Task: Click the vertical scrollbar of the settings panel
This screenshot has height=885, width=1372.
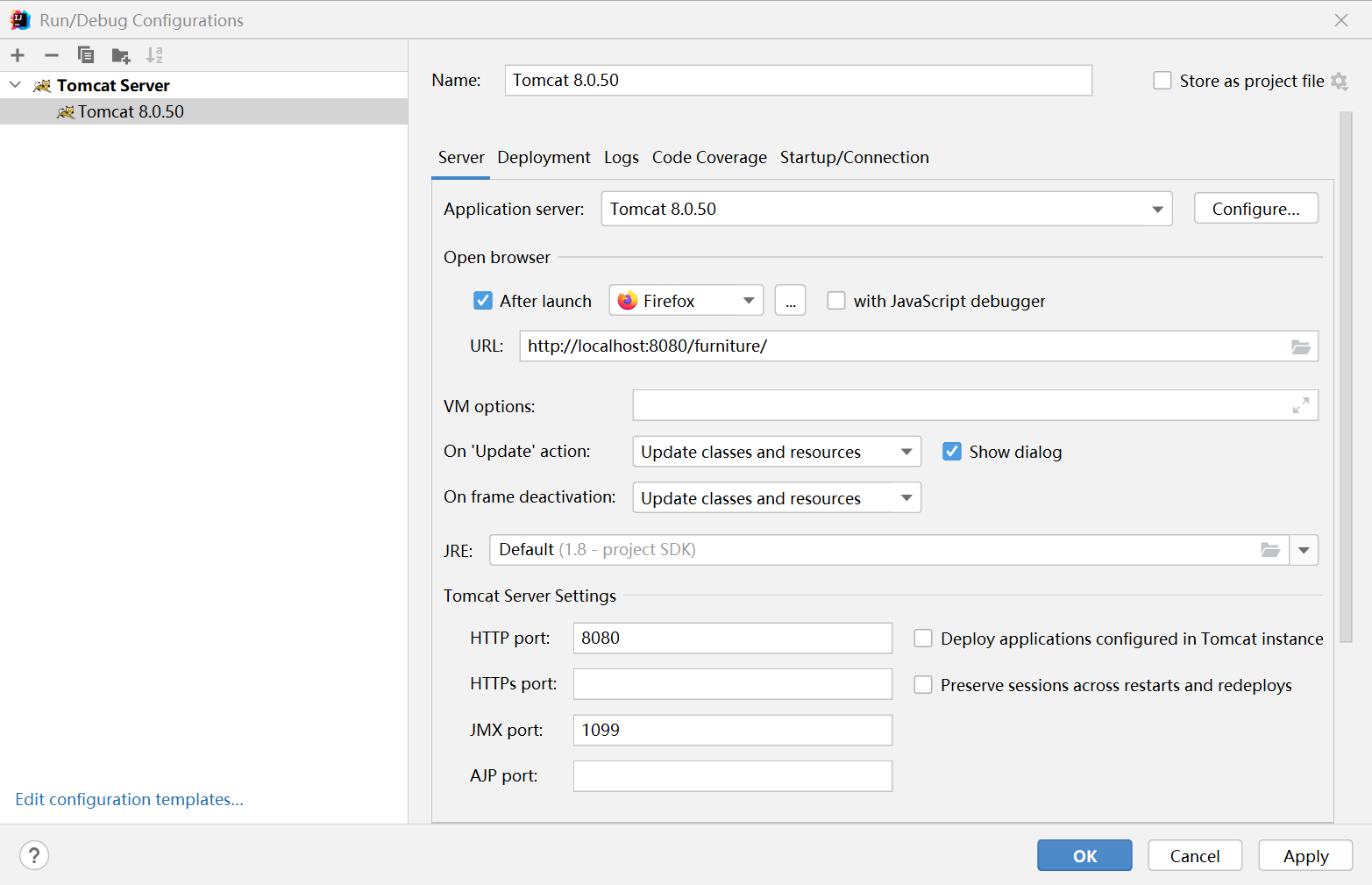Action: [1347, 377]
